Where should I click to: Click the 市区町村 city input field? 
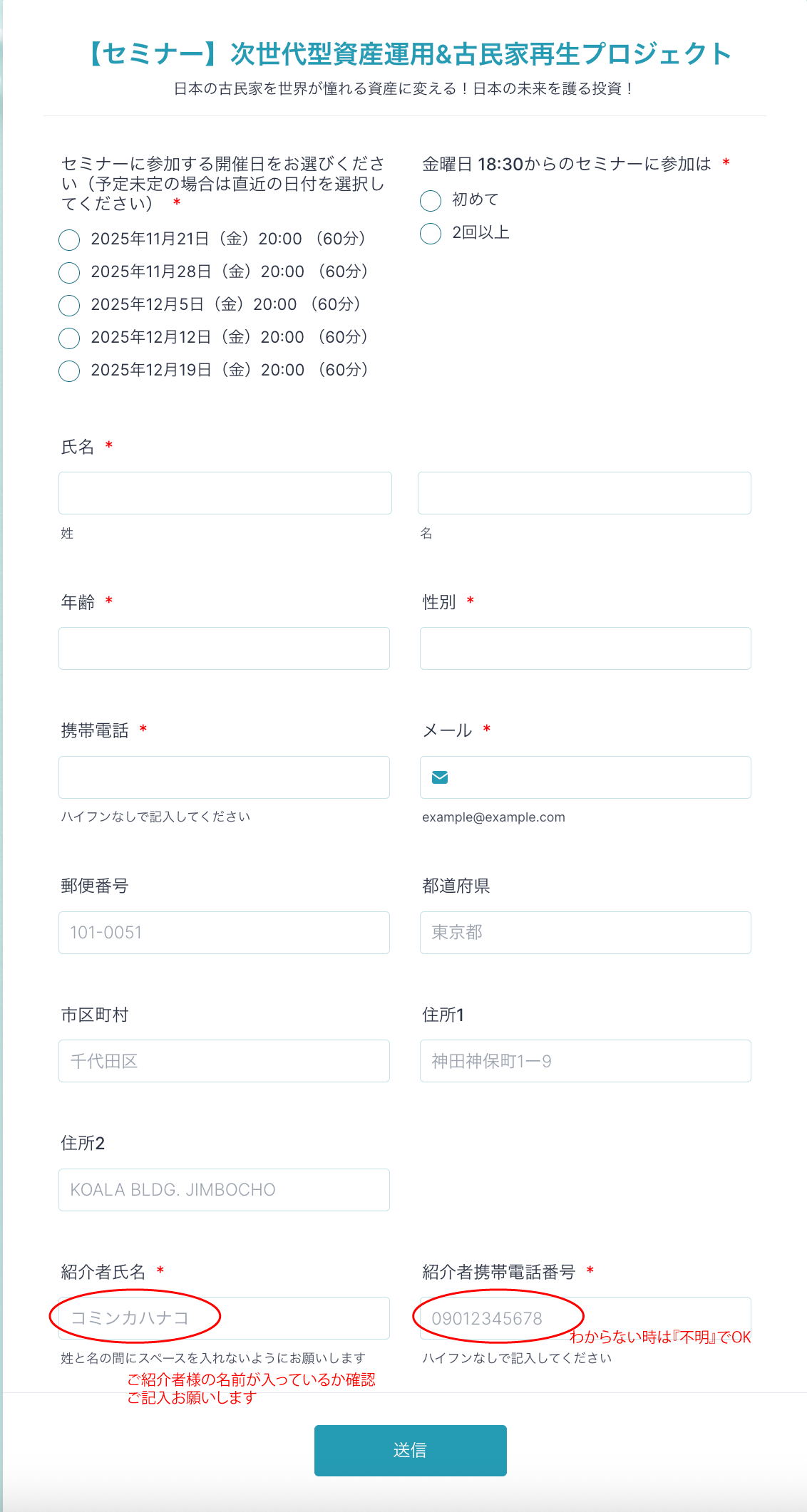(224, 1061)
